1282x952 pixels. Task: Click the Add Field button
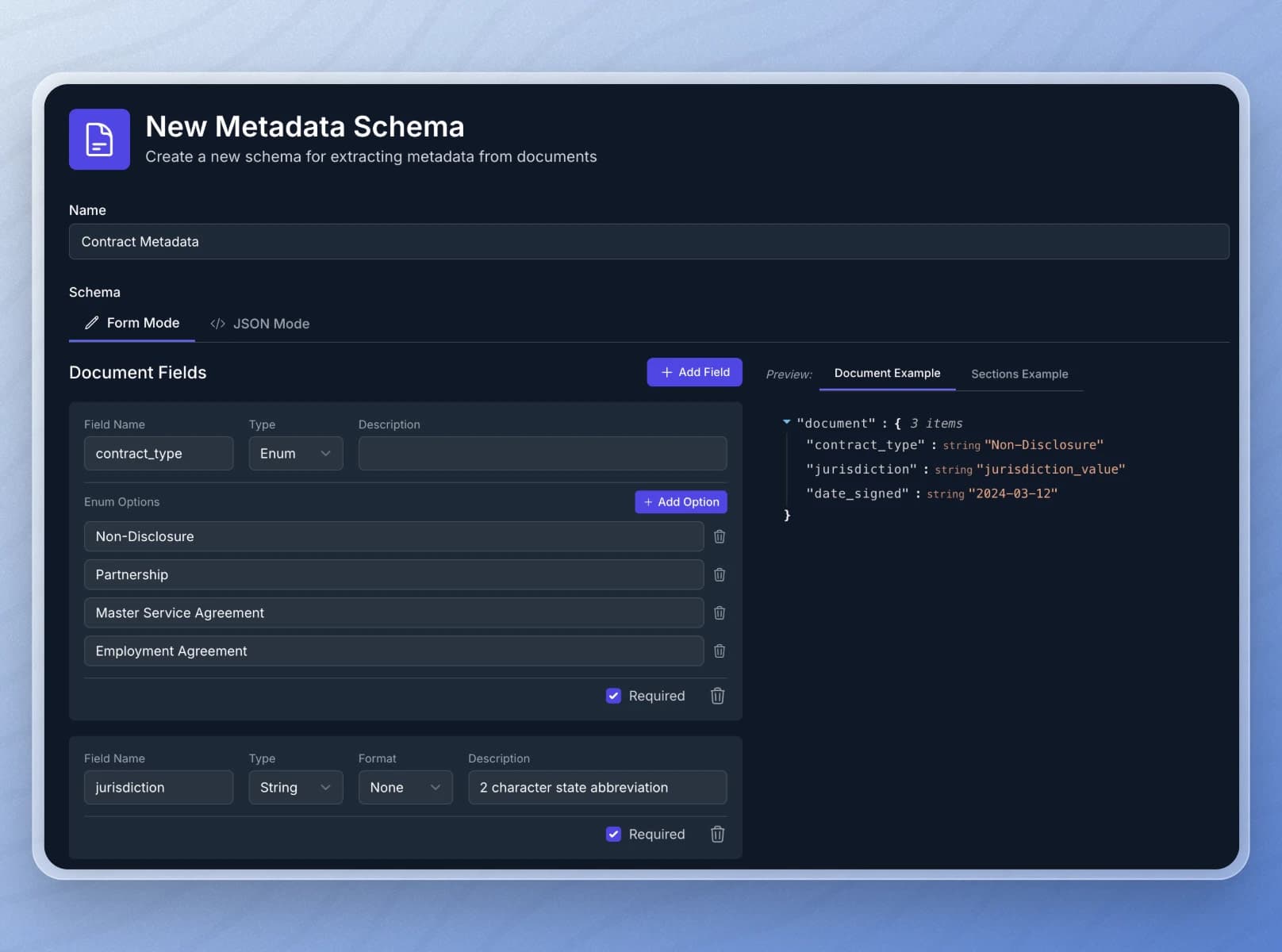(693, 372)
